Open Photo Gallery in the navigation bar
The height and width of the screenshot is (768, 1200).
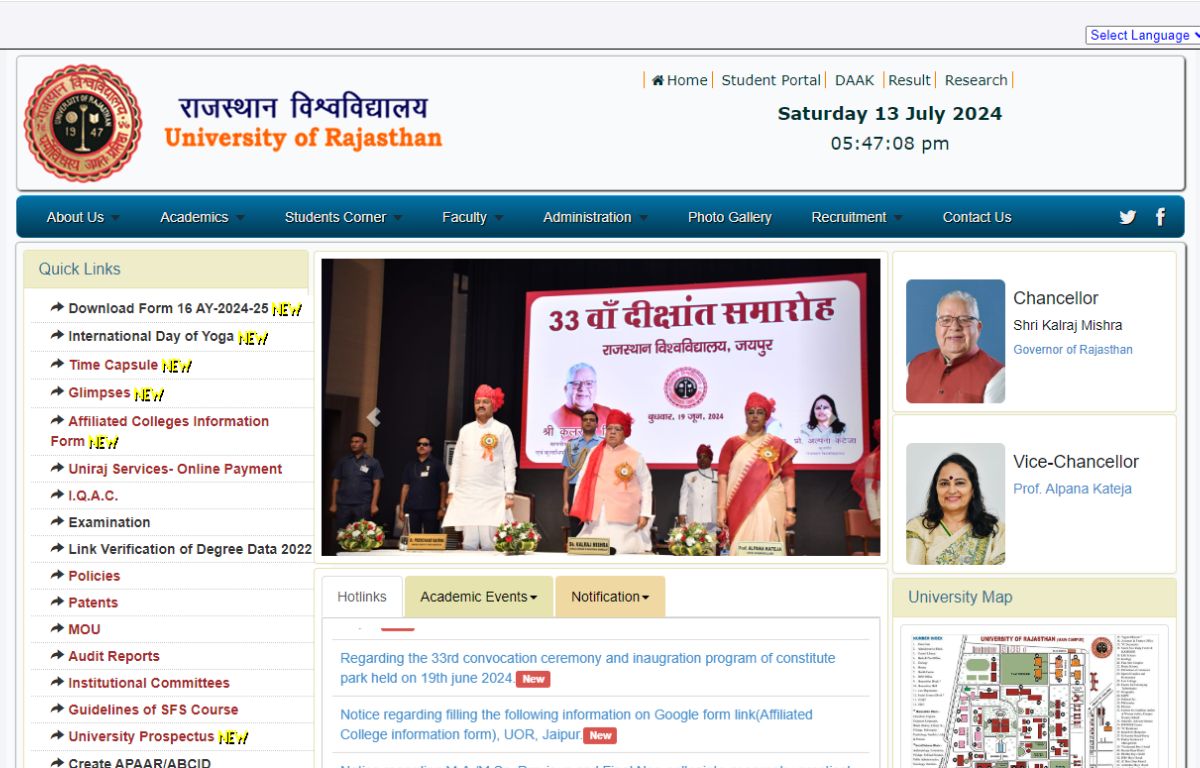click(x=730, y=217)
